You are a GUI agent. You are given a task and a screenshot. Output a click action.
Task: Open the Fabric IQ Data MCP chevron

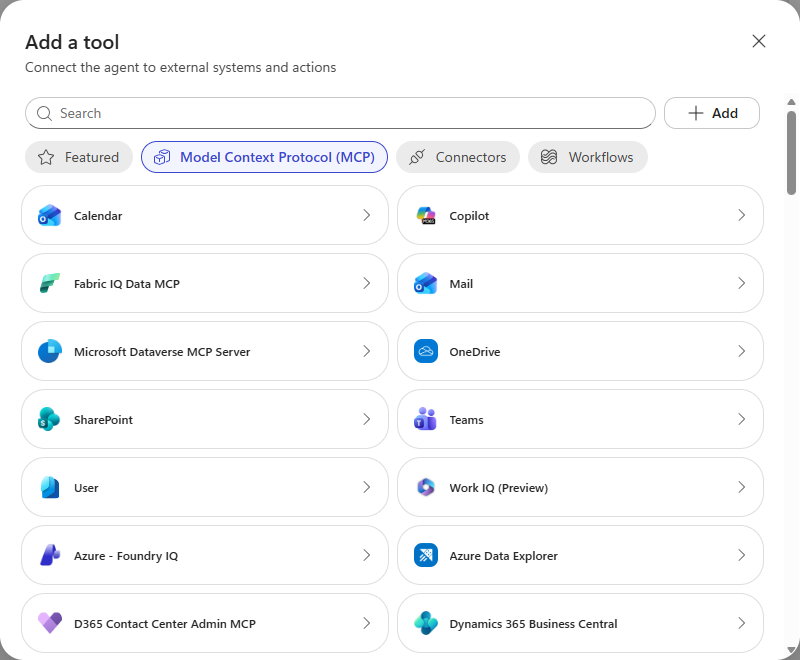366,283
